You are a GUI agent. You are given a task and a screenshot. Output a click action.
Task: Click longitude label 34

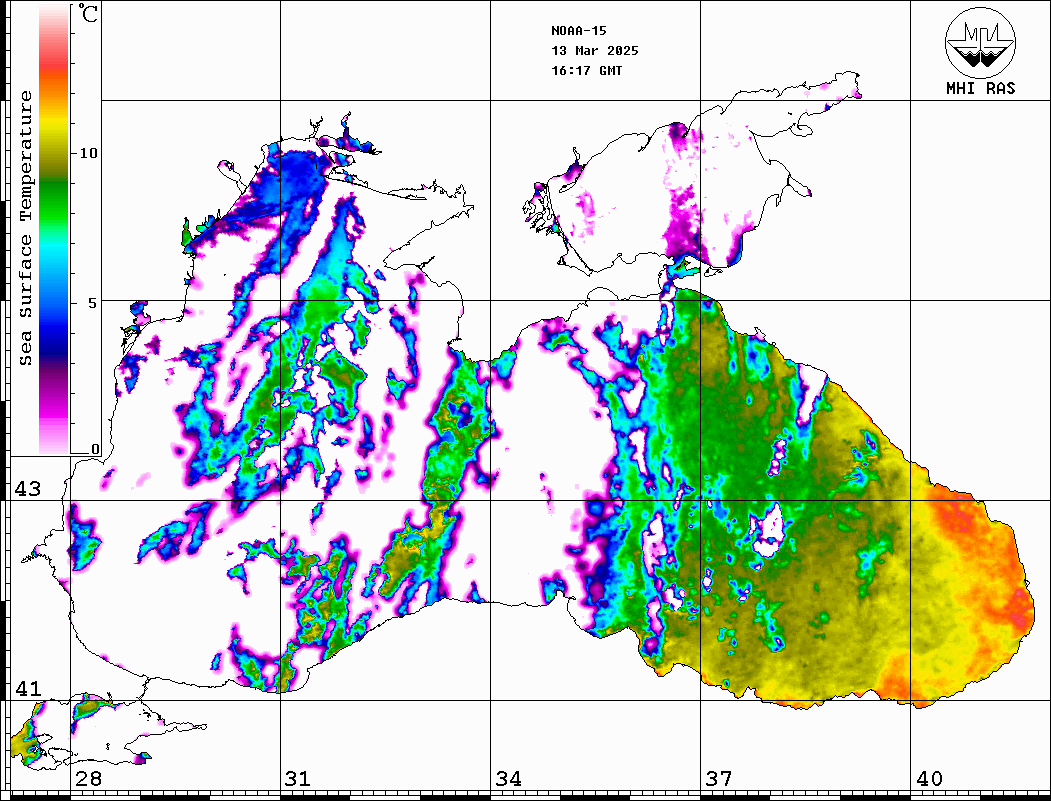pos(508,779)
